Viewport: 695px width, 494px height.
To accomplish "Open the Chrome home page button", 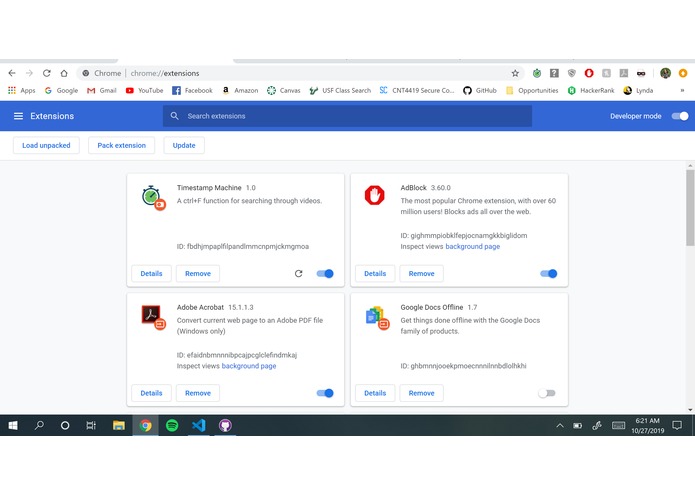I will (64, 73).
